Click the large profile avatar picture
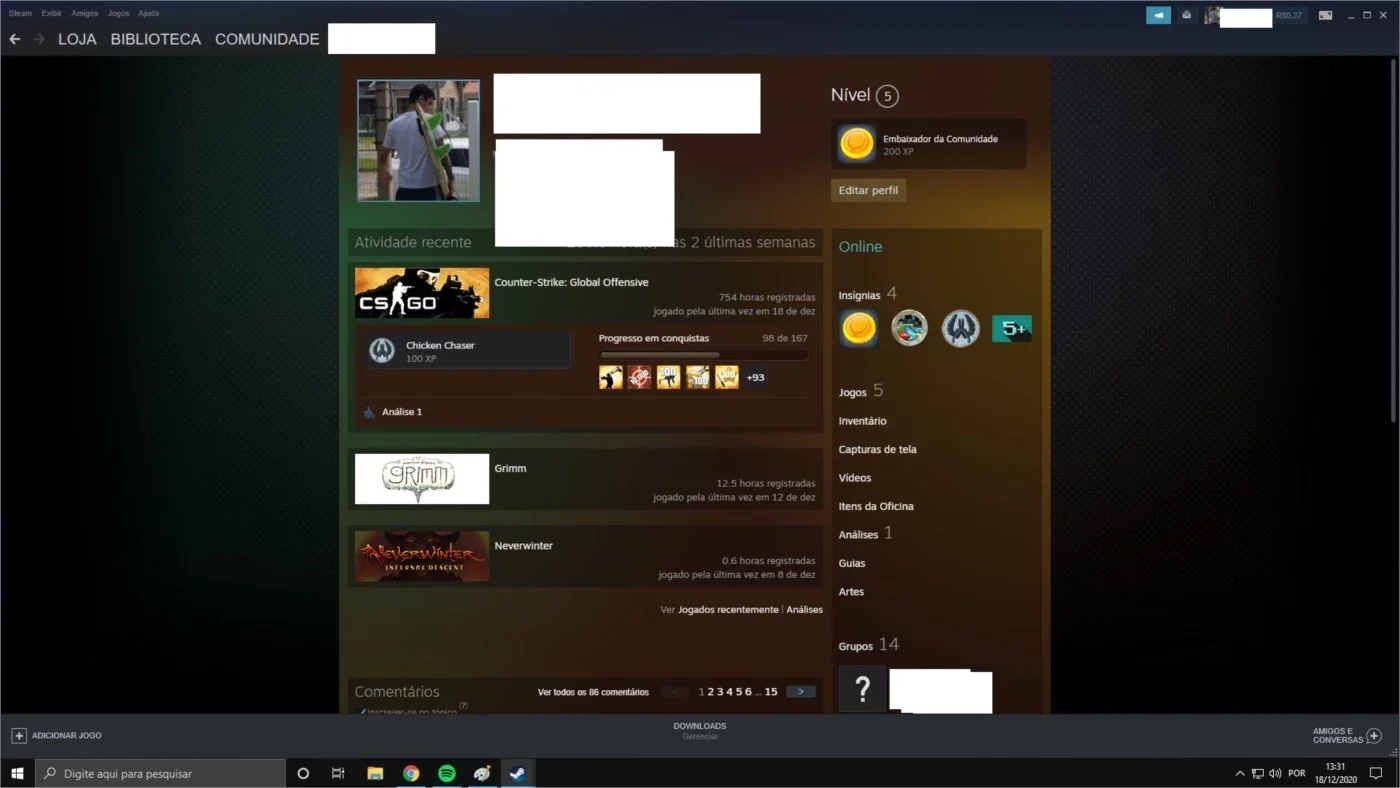This screenshot has height=788, width=1400. 418,141
